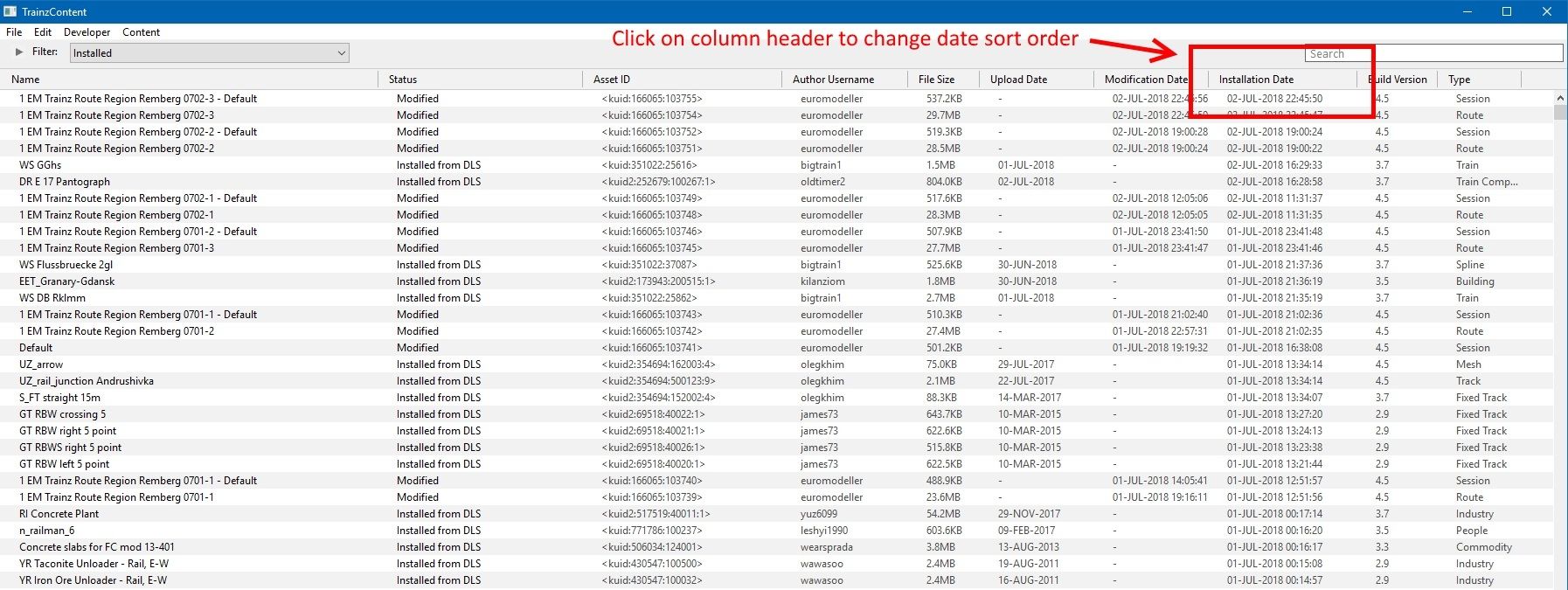Click author wearsprada cell
1568x590 pixels.
pyautogui.click(x=827, y=547)
